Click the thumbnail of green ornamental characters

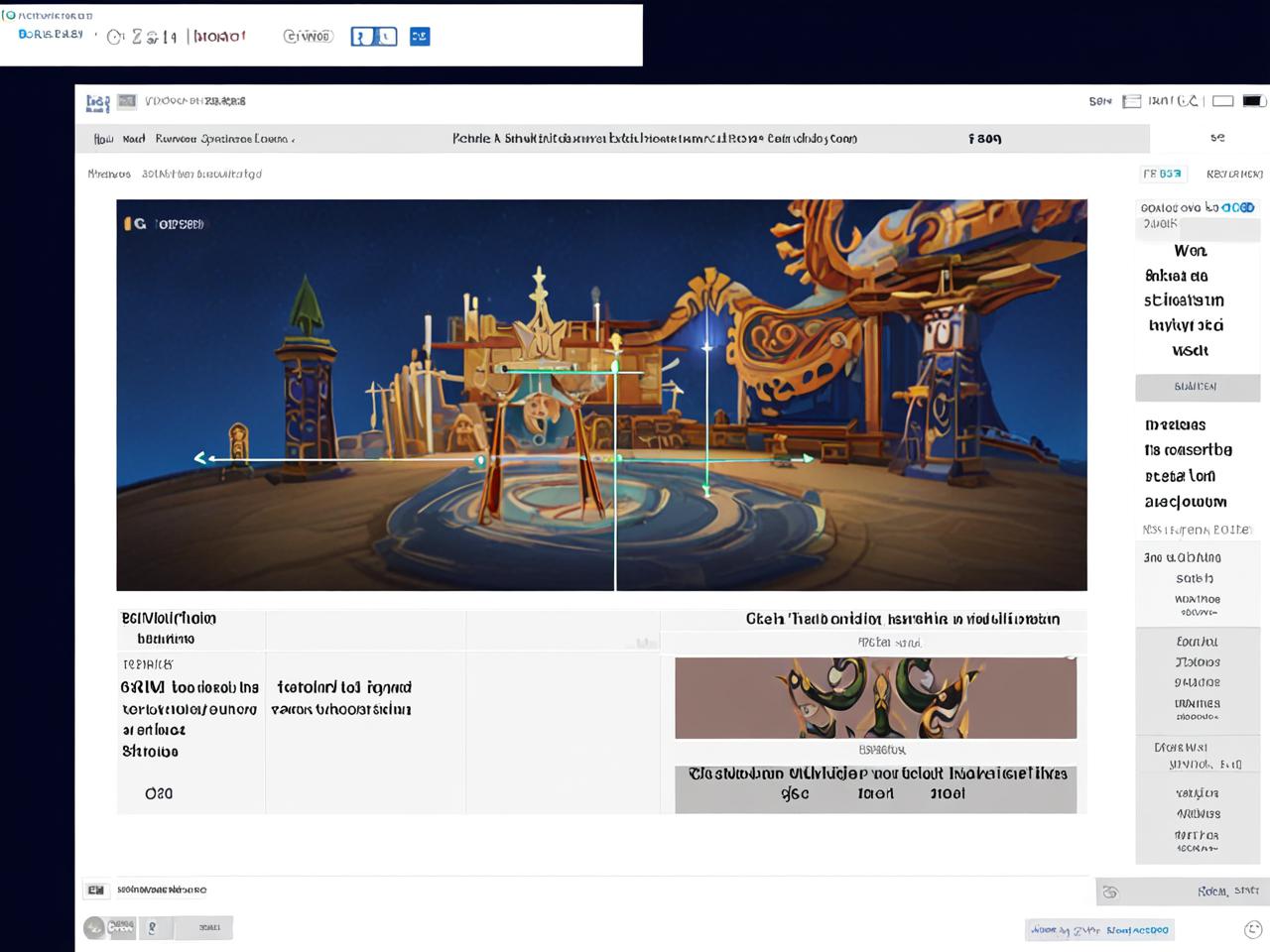coord(875,697)
